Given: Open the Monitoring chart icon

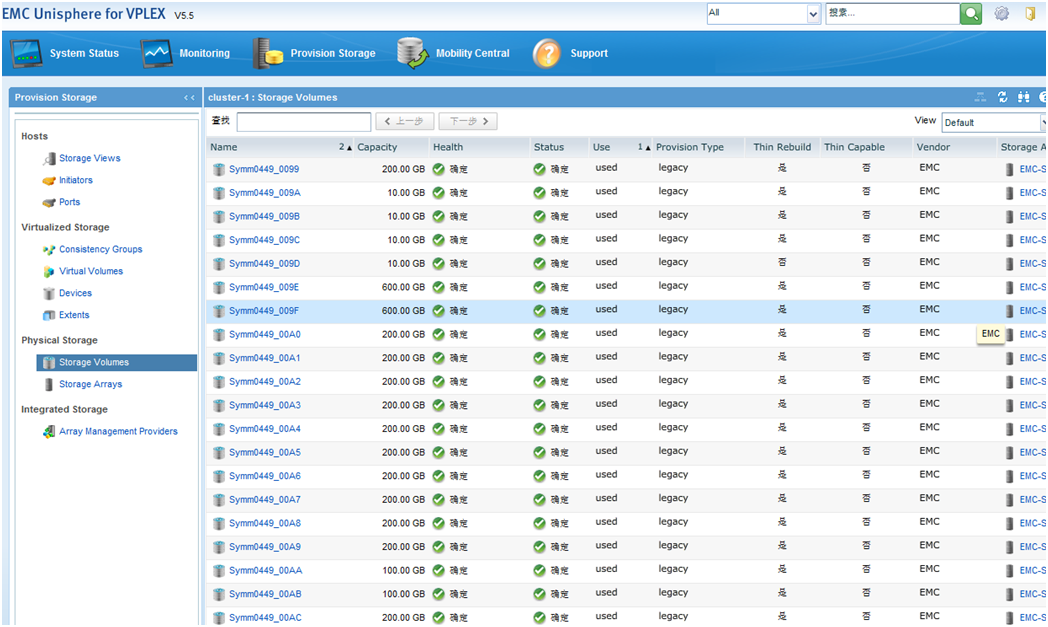Looking at the screenshot, I should 157,53.
